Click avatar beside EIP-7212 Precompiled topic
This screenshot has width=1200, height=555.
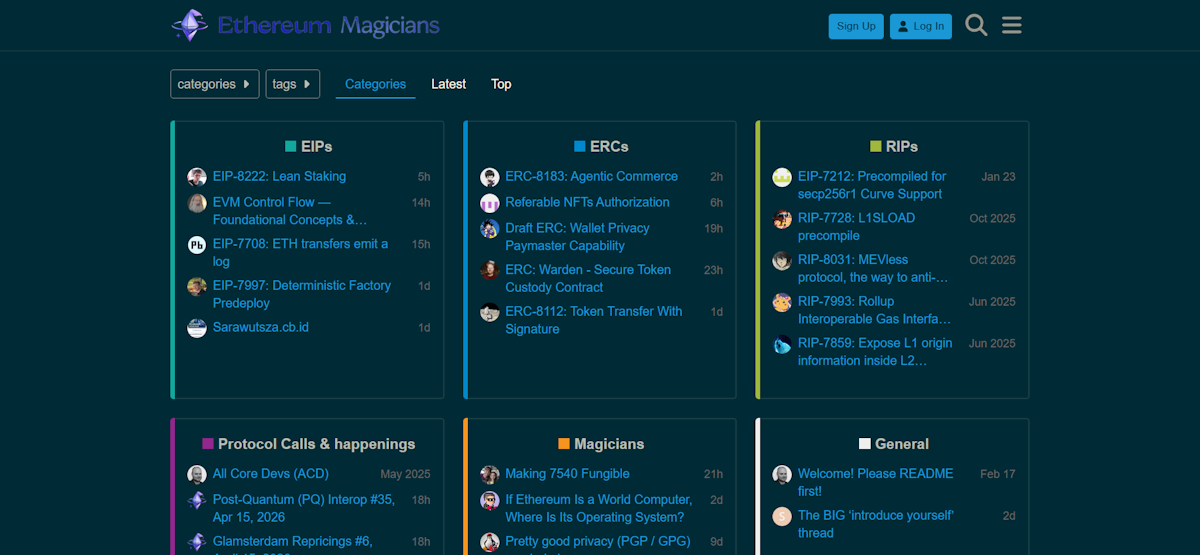(782, 177)
